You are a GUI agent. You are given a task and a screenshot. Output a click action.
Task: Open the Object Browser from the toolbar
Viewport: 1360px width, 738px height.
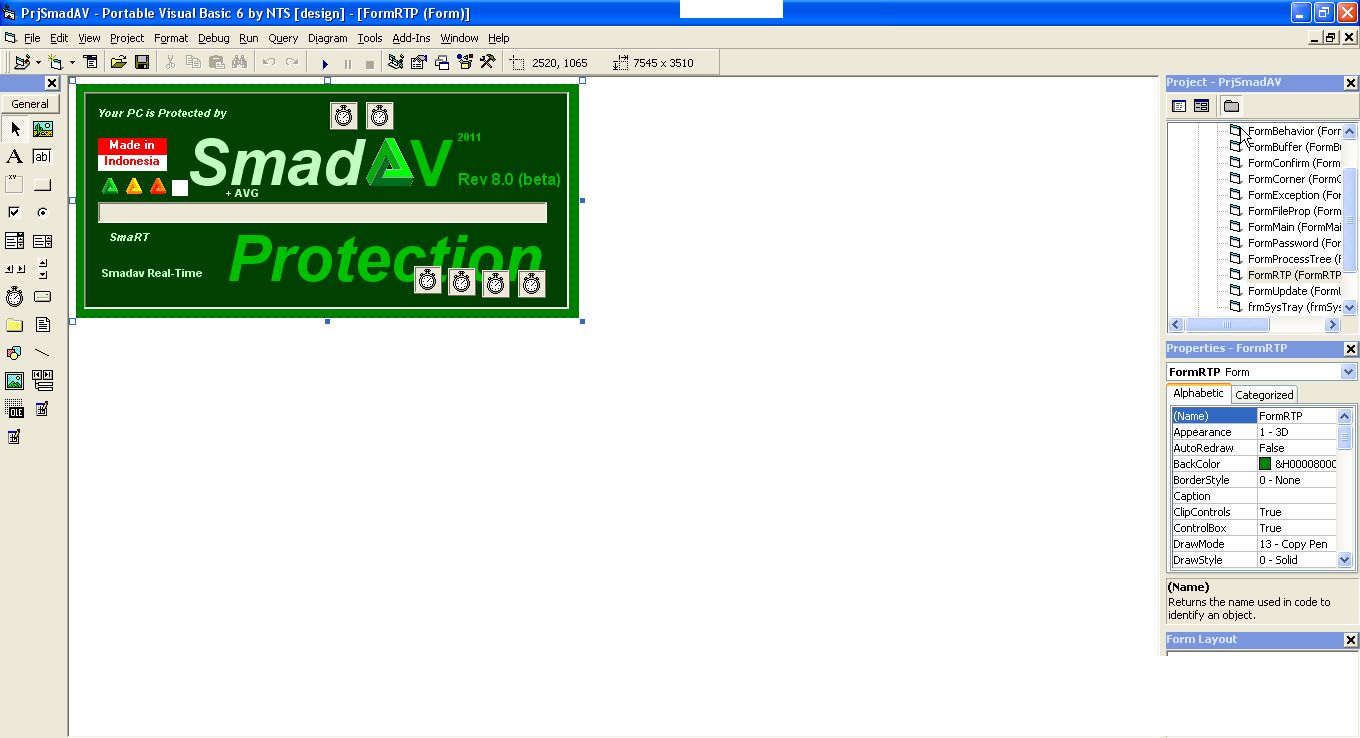[465, 62]
